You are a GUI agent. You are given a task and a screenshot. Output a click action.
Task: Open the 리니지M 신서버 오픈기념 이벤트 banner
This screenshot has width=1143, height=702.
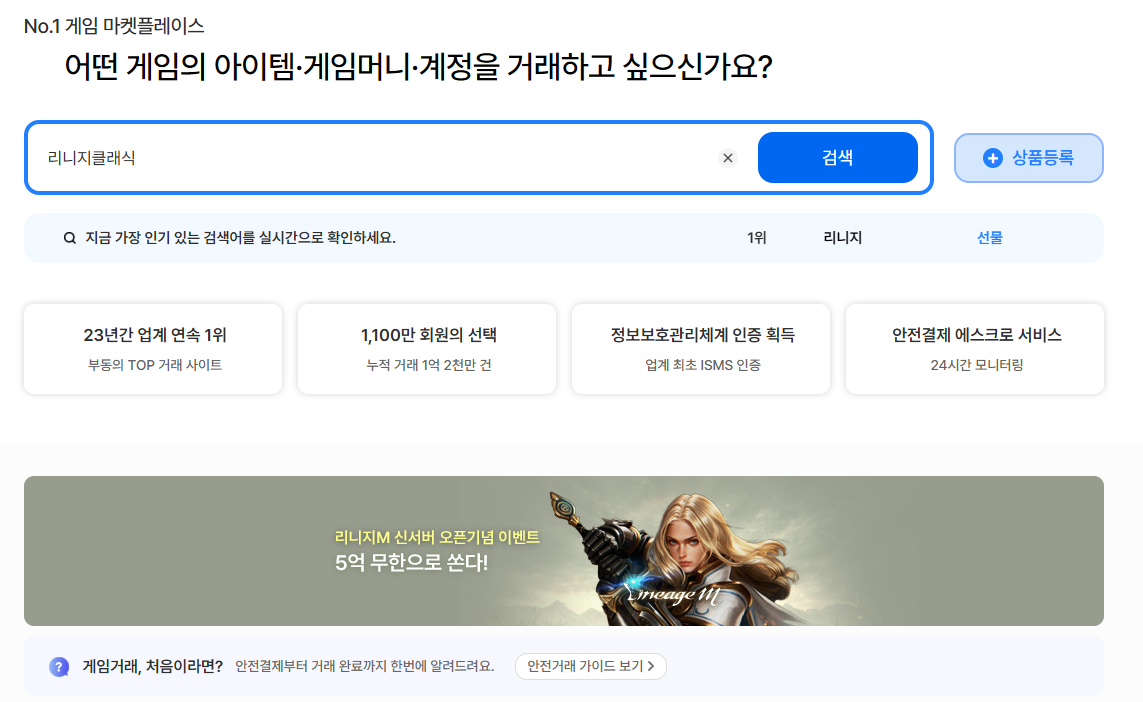click(563, 551)
